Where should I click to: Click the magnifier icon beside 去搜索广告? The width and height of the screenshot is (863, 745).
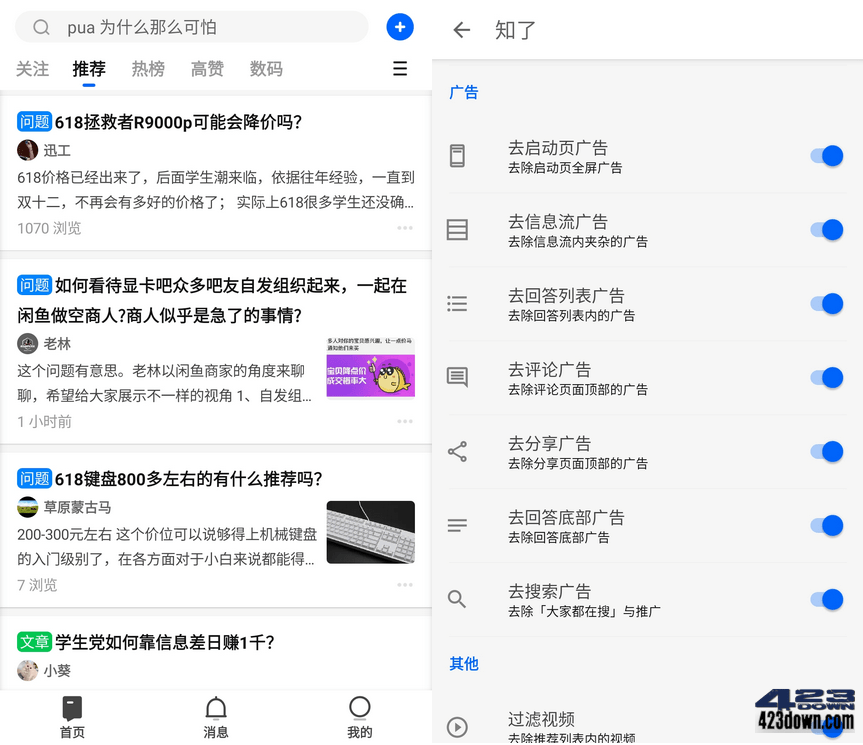[x=457, y=599]
